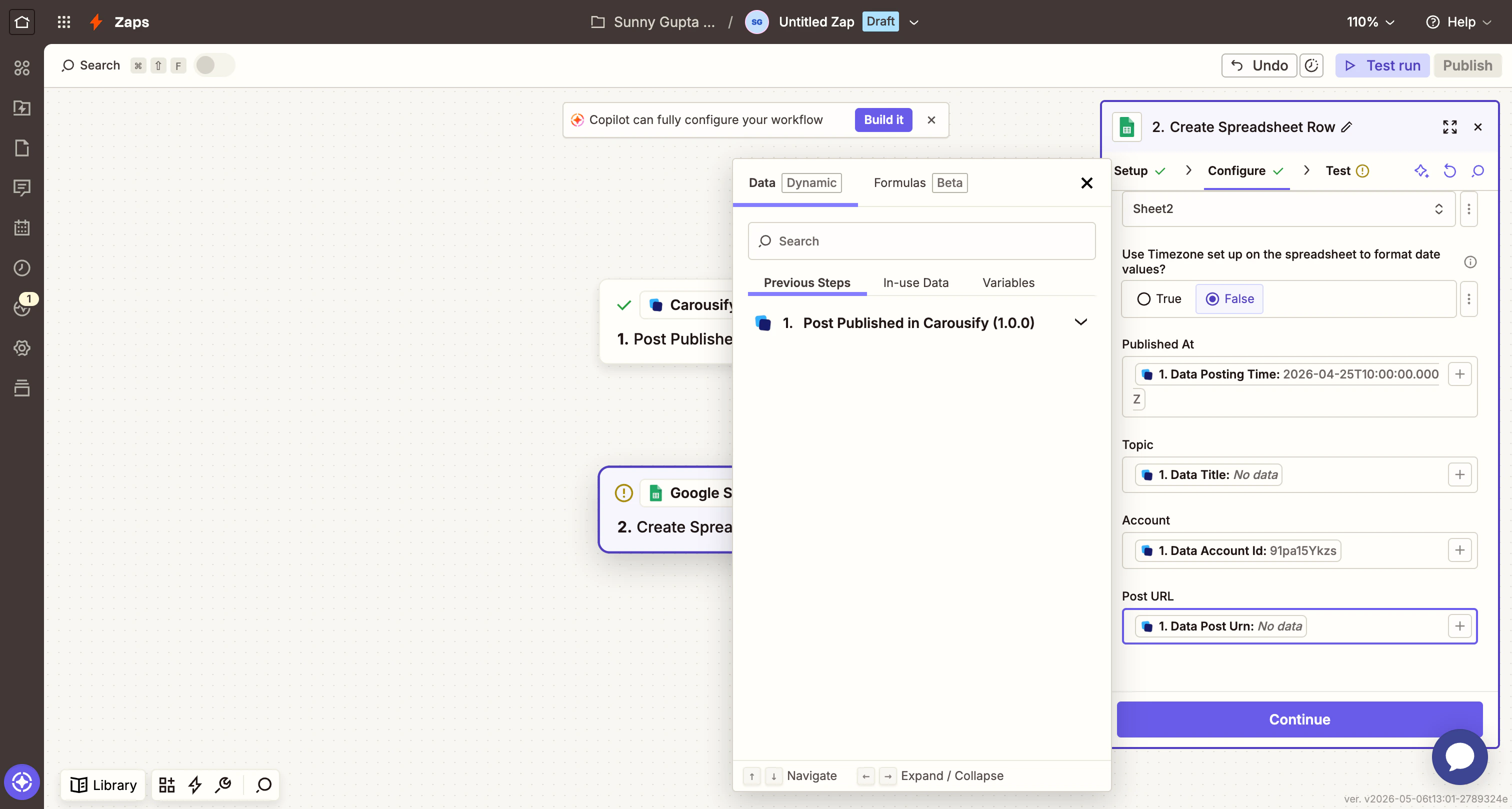Screen dimensions: 1512x809
Task: Switch to the Formulas Beta tab
Action: pyautogui.click(x=920, y=182)
